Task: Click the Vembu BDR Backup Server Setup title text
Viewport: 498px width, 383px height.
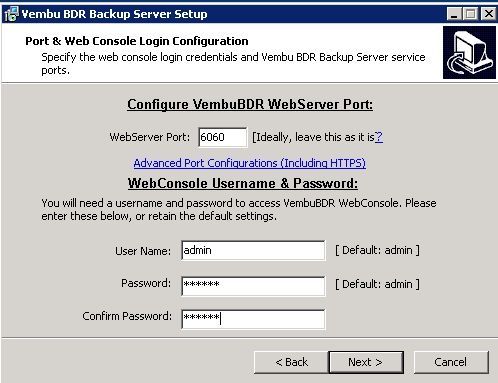Action: click(114, 14)
